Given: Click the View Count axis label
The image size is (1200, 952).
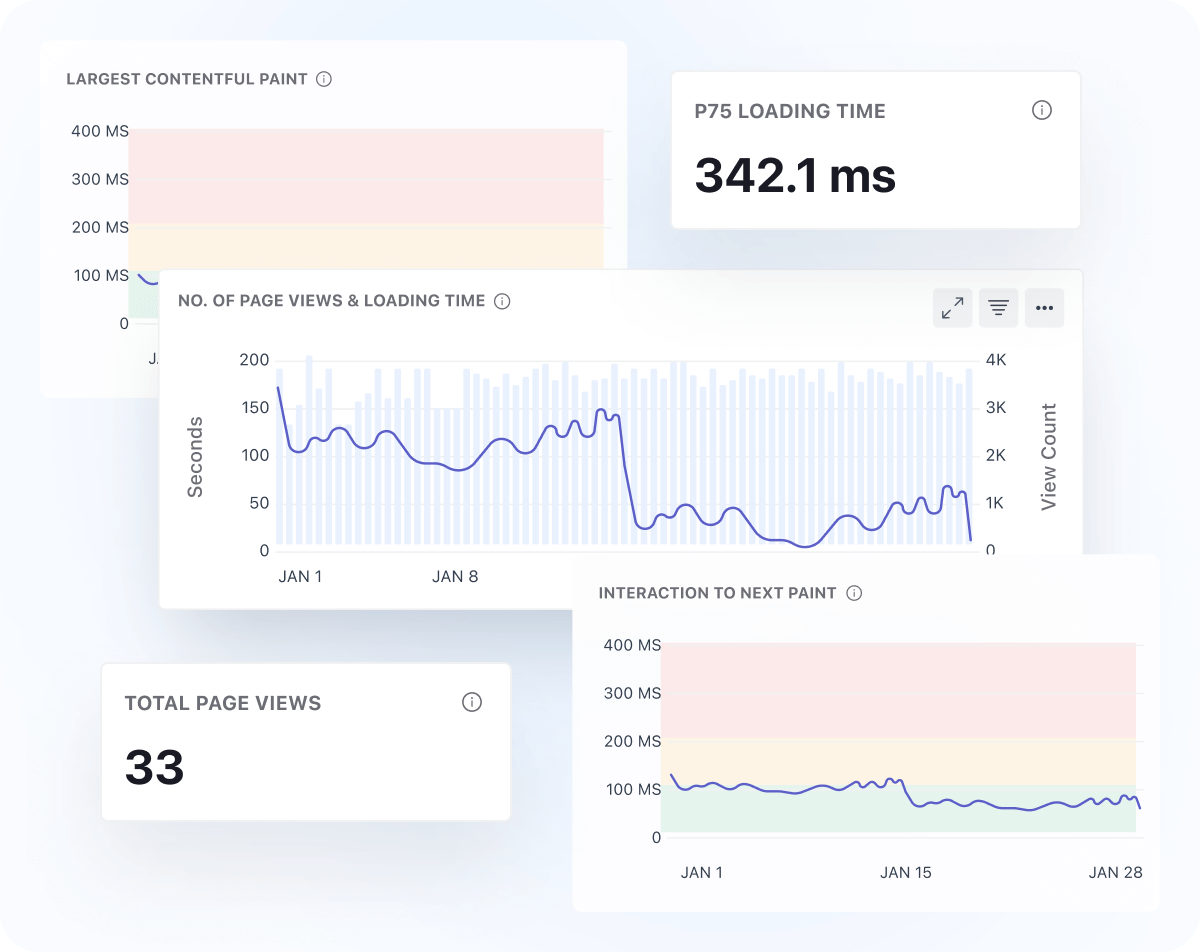Looking at the screenshot, I should point(1048,455).
